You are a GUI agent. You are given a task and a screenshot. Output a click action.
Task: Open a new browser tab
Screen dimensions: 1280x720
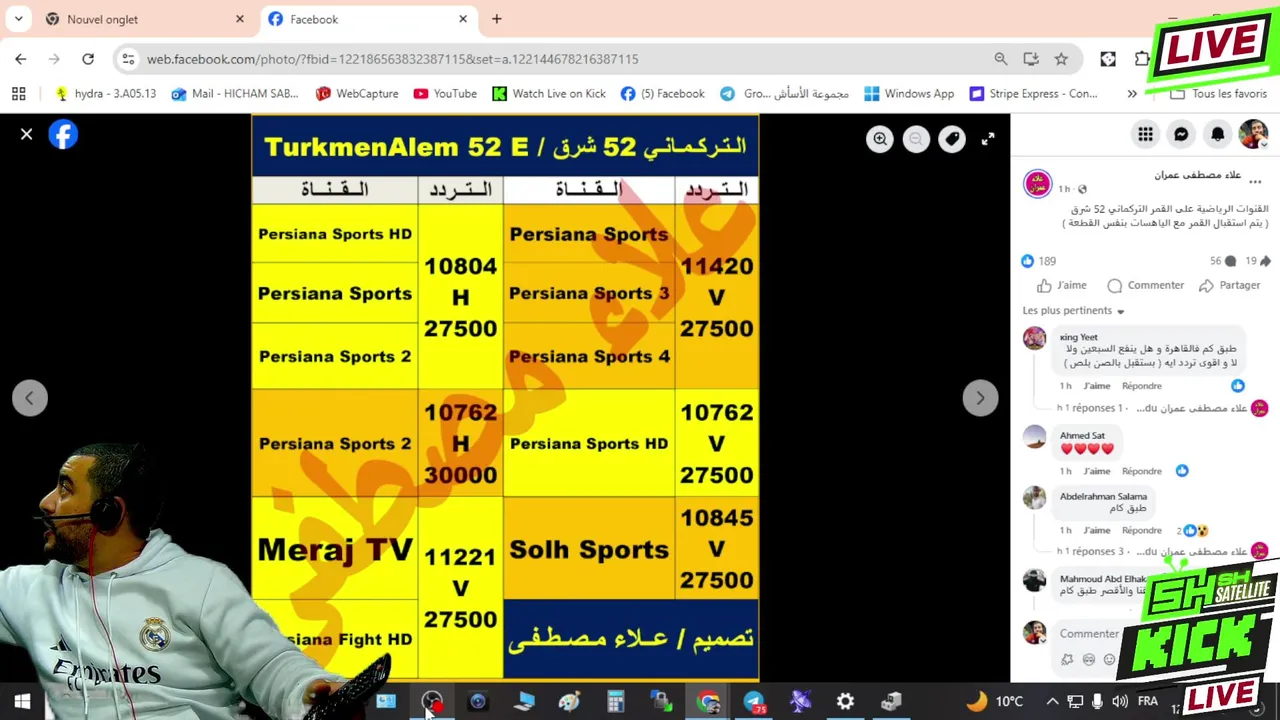point(496,19)
